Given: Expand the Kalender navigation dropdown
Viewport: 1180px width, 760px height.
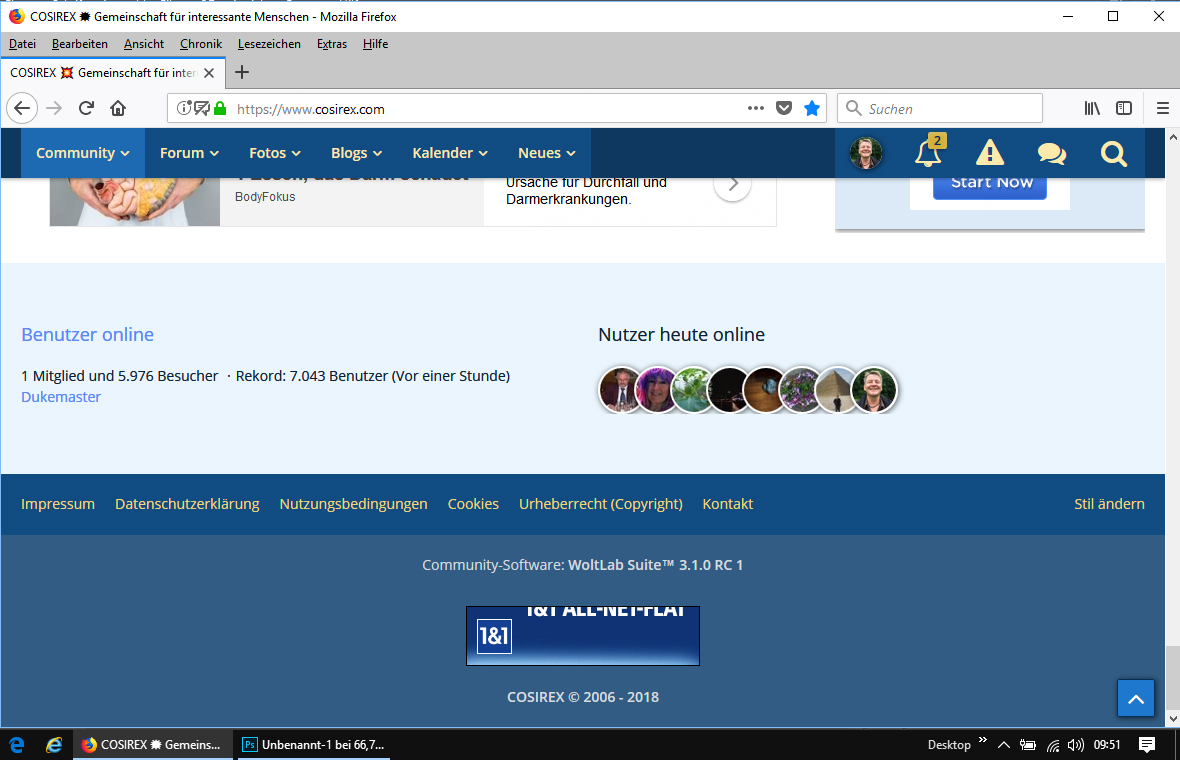Looking at the screenshot, I should coord(450,153).
